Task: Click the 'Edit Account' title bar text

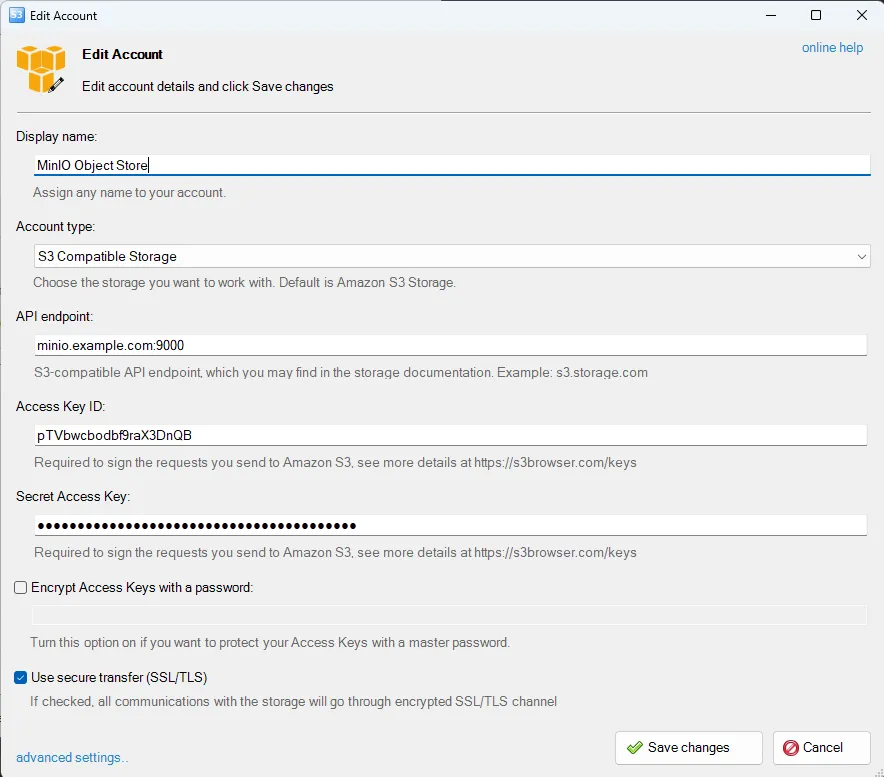Action: [x=63, y=16]
